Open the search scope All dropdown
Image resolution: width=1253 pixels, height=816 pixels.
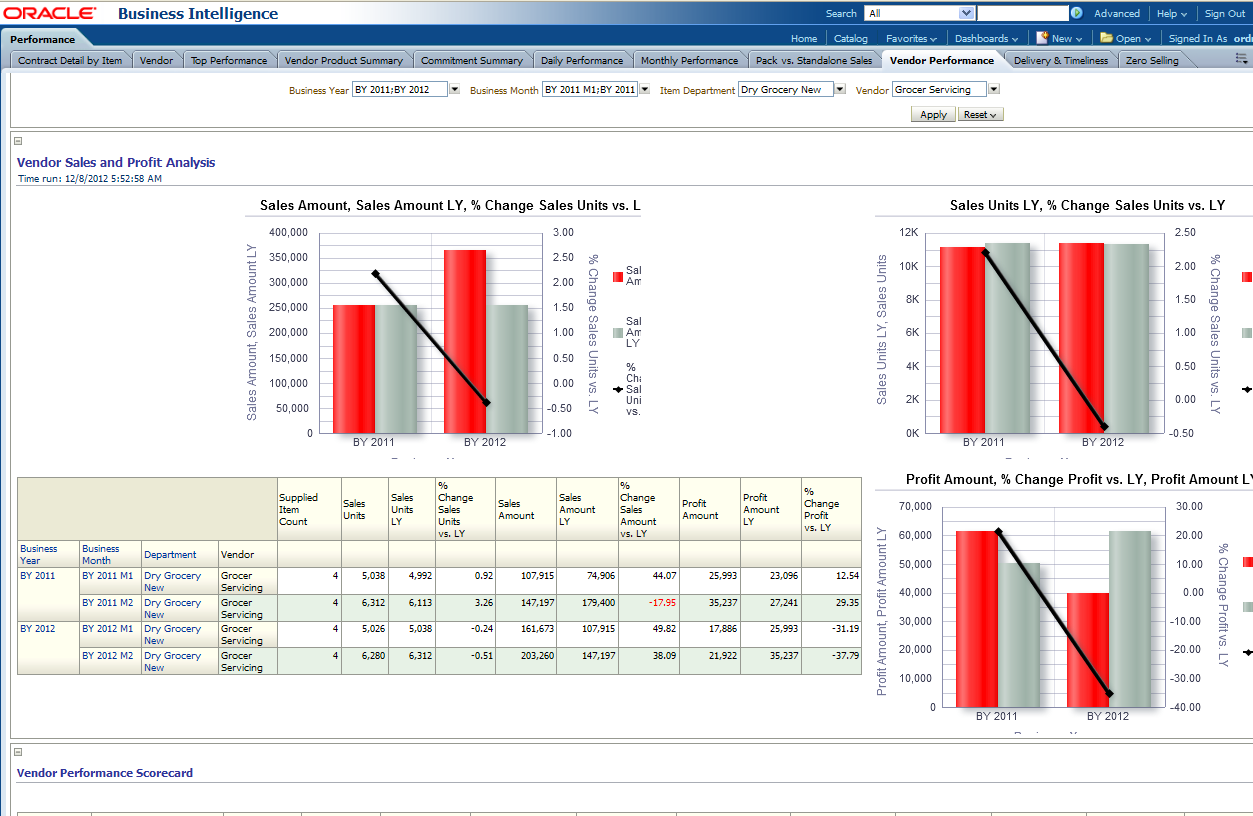click(966, 14)
